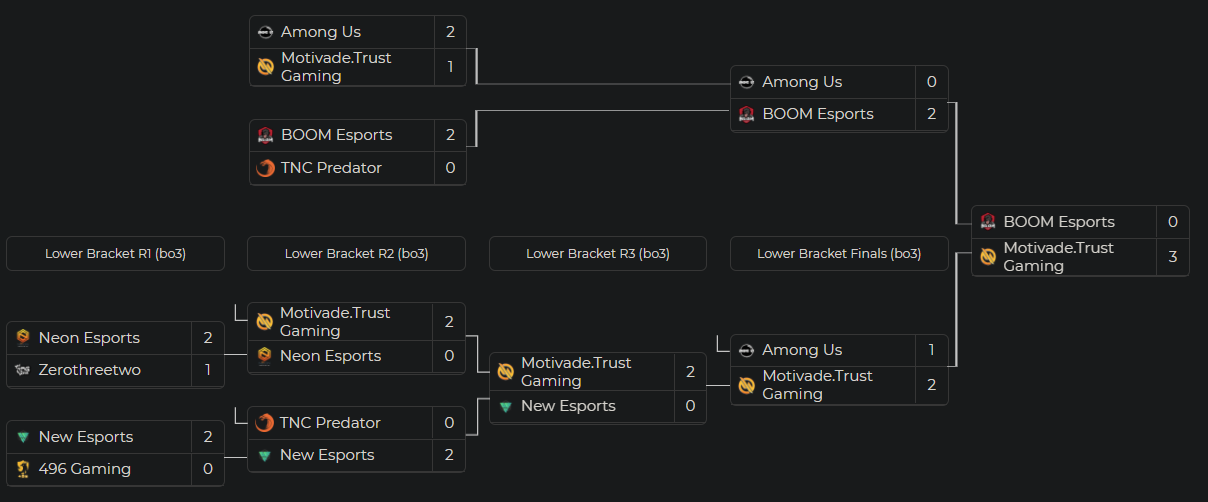Click BOOM Esports logo in the final match
Screen dimensions: 1208x502
pyautogui.click(x=988, y=222)
